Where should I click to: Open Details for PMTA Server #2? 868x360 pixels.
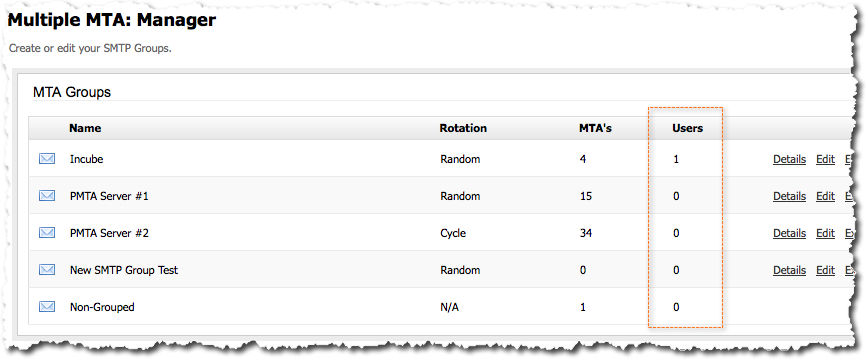pos(789,233)
